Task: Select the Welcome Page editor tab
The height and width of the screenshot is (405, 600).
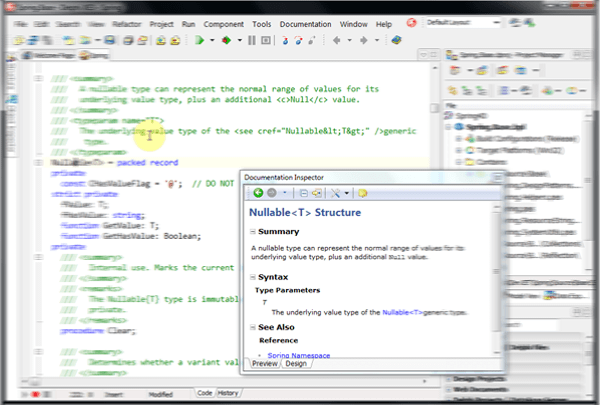Action: [49, 56]
